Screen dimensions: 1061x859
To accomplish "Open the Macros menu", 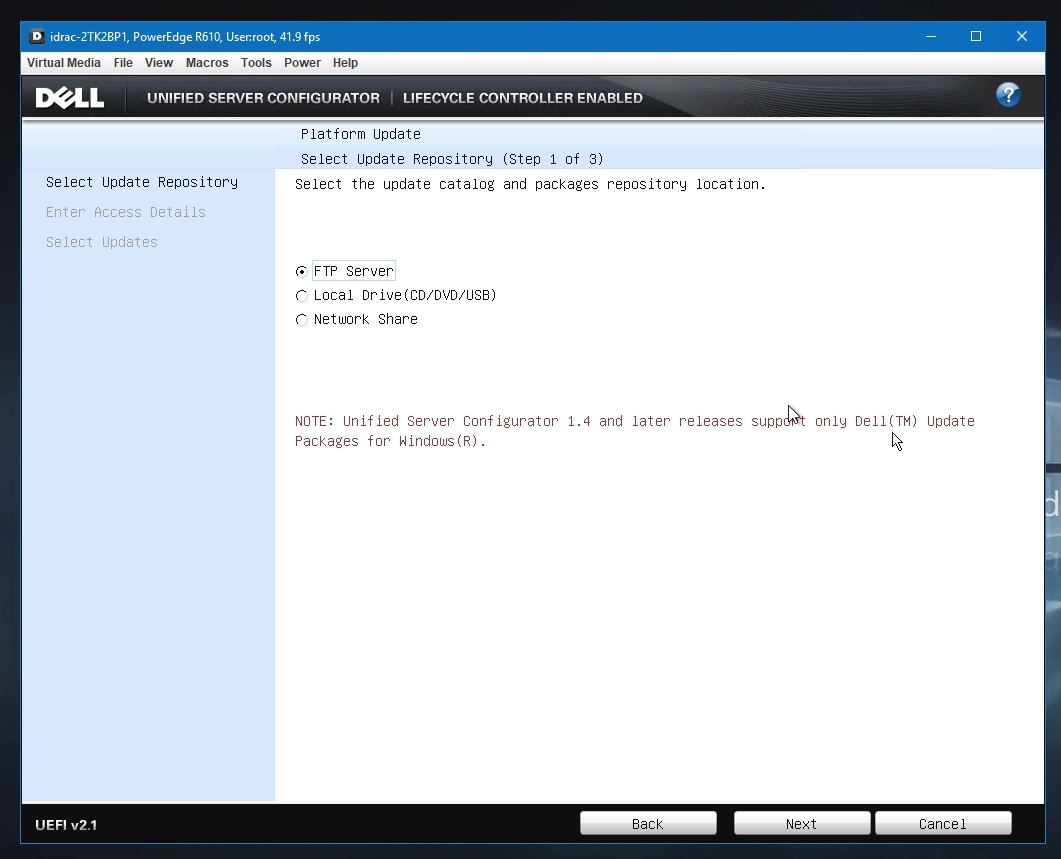I will click(x=207, y=63).
